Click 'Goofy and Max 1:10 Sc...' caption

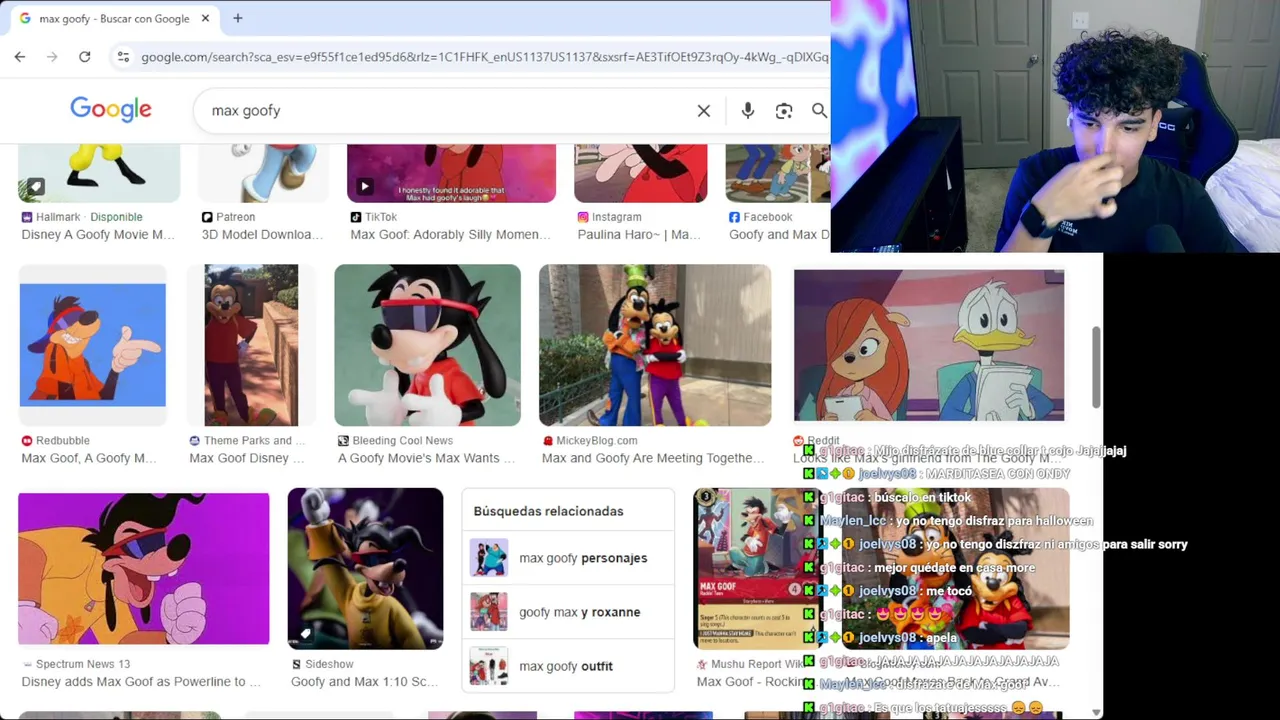pos(365,682)
